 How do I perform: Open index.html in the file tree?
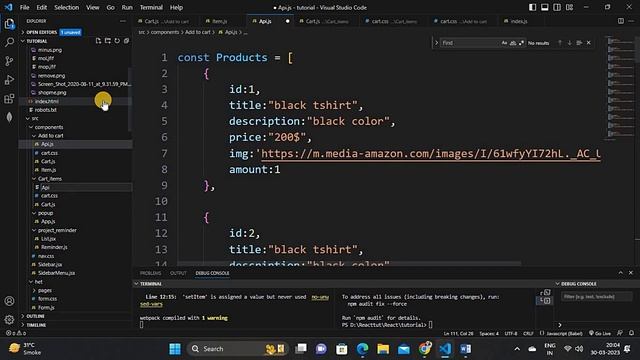(47, 101)
